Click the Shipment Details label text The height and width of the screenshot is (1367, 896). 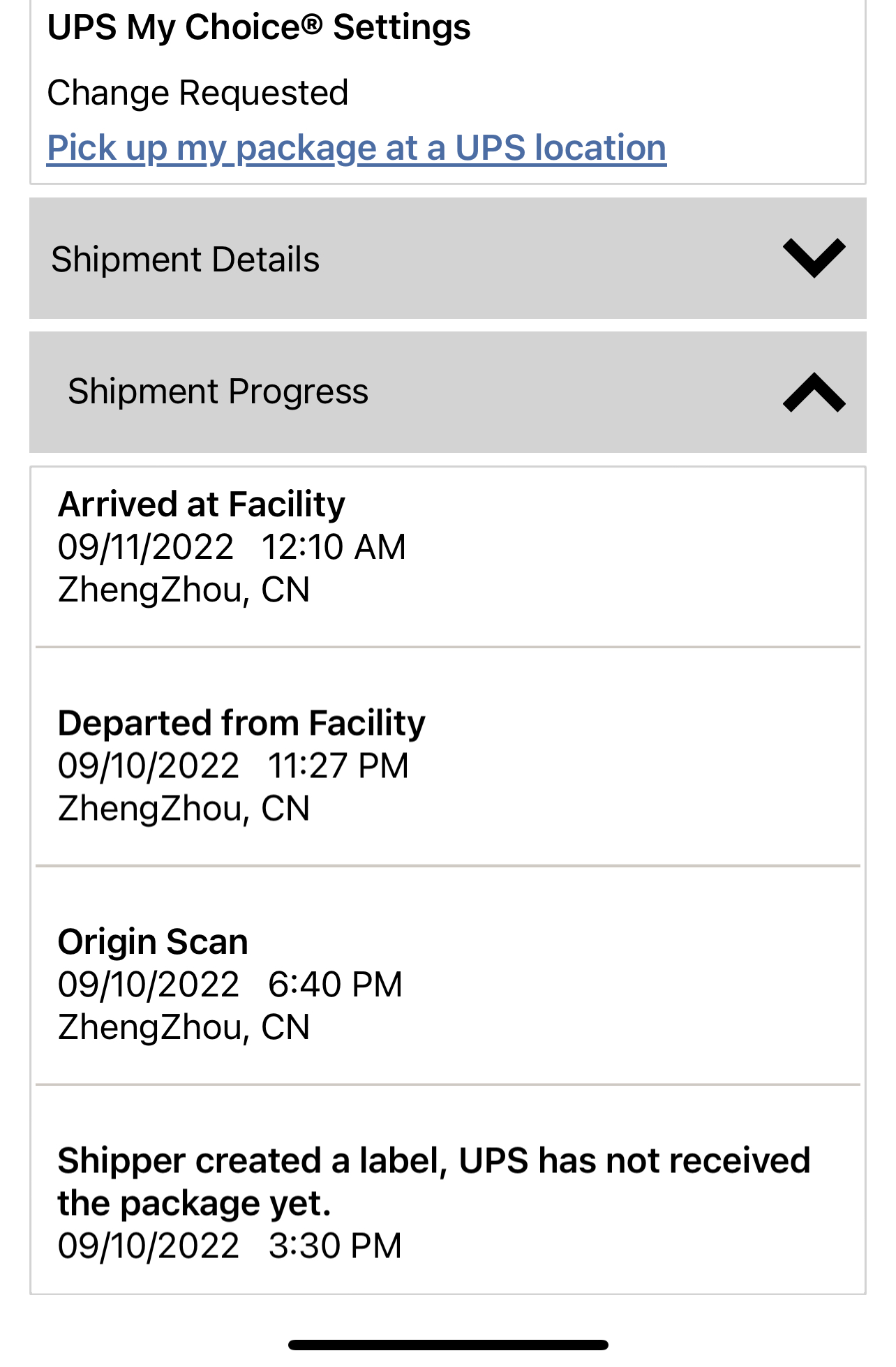[185, 260]
